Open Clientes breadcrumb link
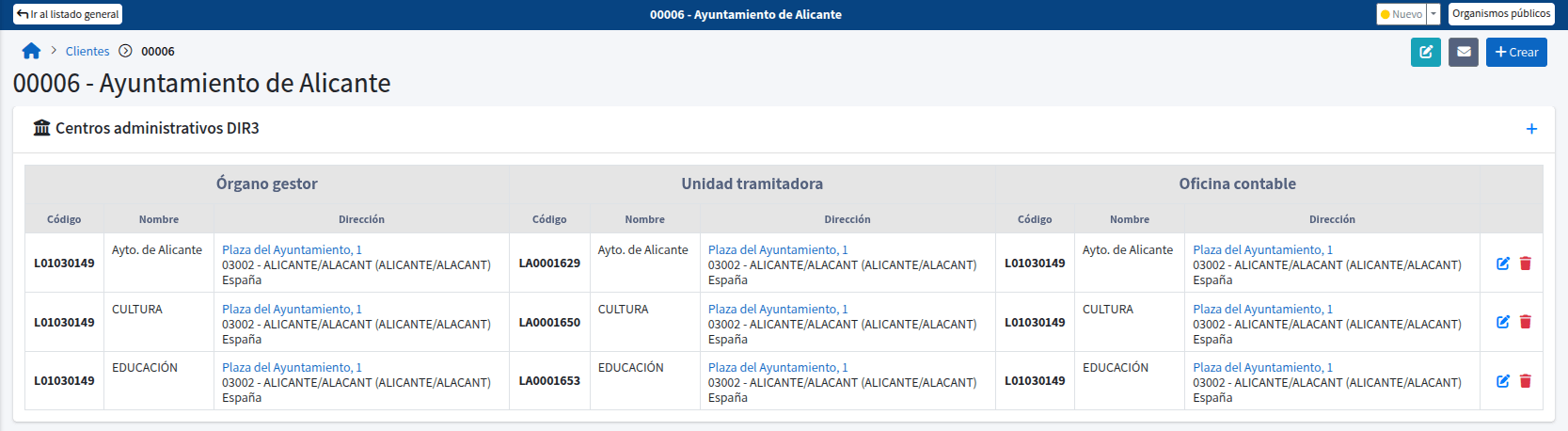The image size is (1568, 431). (x=87, y=51)
